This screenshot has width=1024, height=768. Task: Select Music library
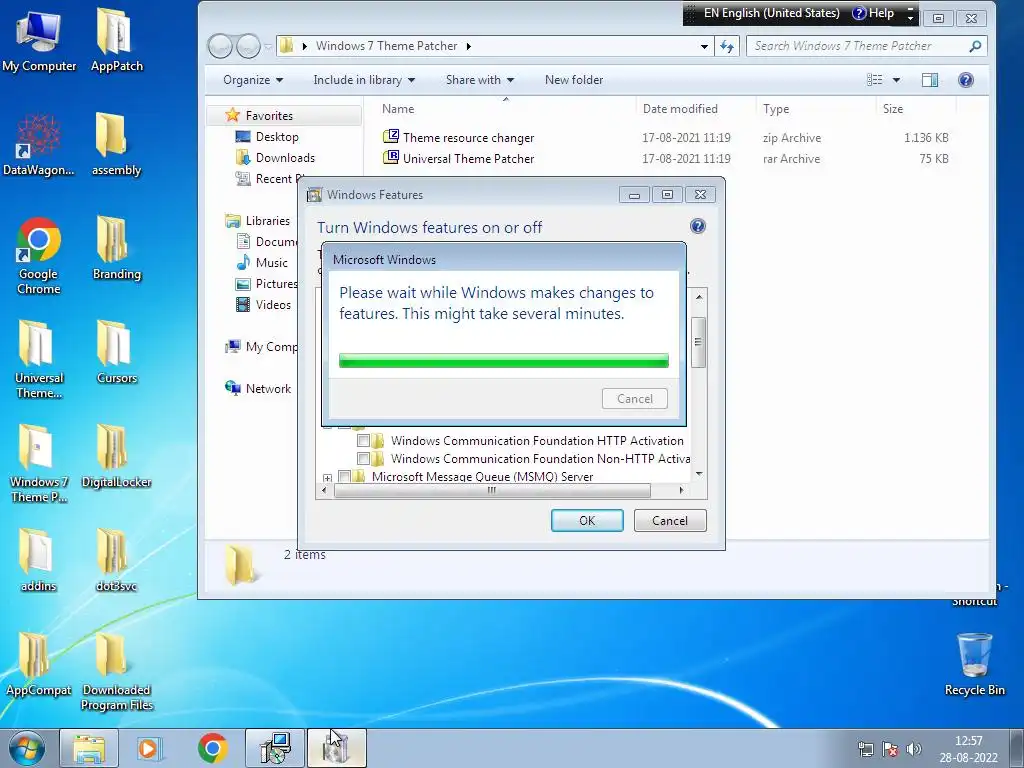271,263
